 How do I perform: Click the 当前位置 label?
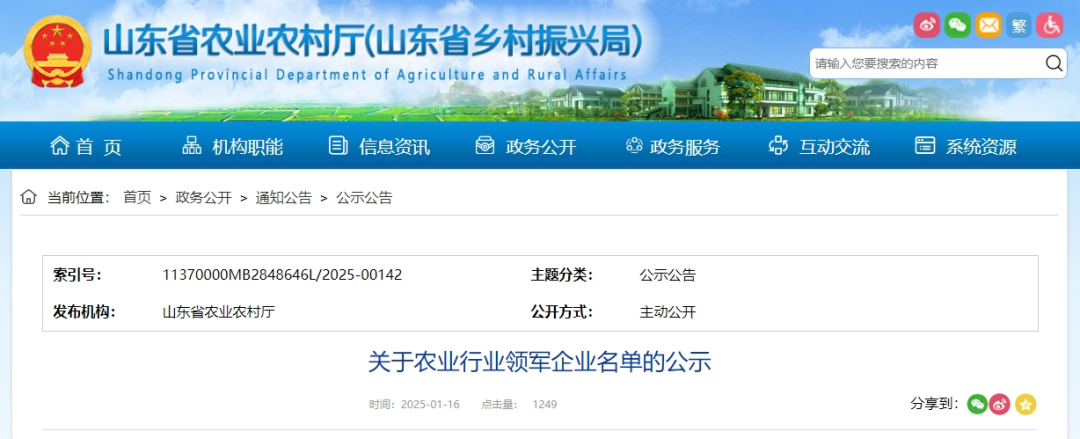tap(79, 198)
